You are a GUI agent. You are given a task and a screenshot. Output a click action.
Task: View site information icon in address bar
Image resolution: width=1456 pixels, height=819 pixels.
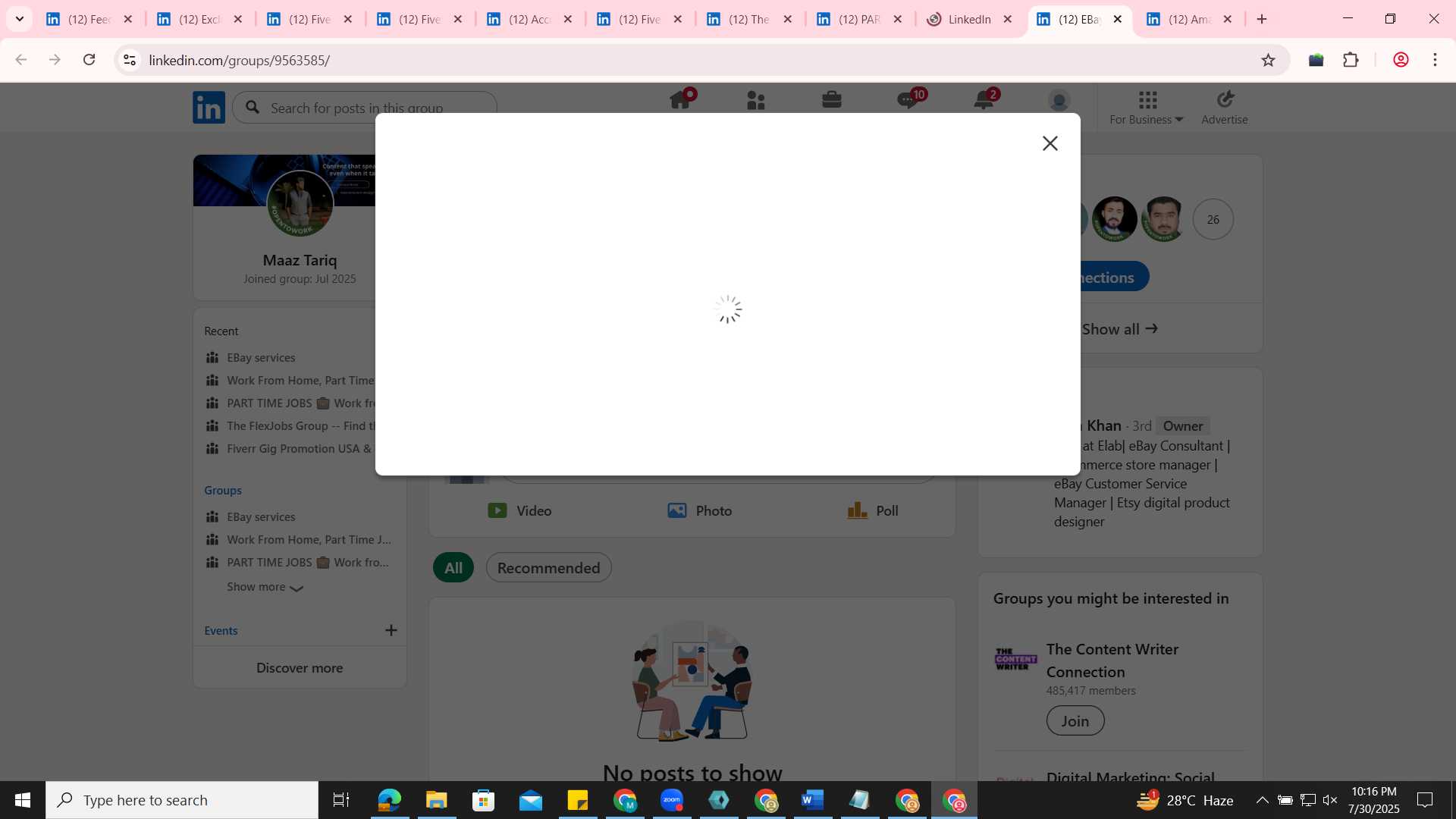(x=130, y=60)
